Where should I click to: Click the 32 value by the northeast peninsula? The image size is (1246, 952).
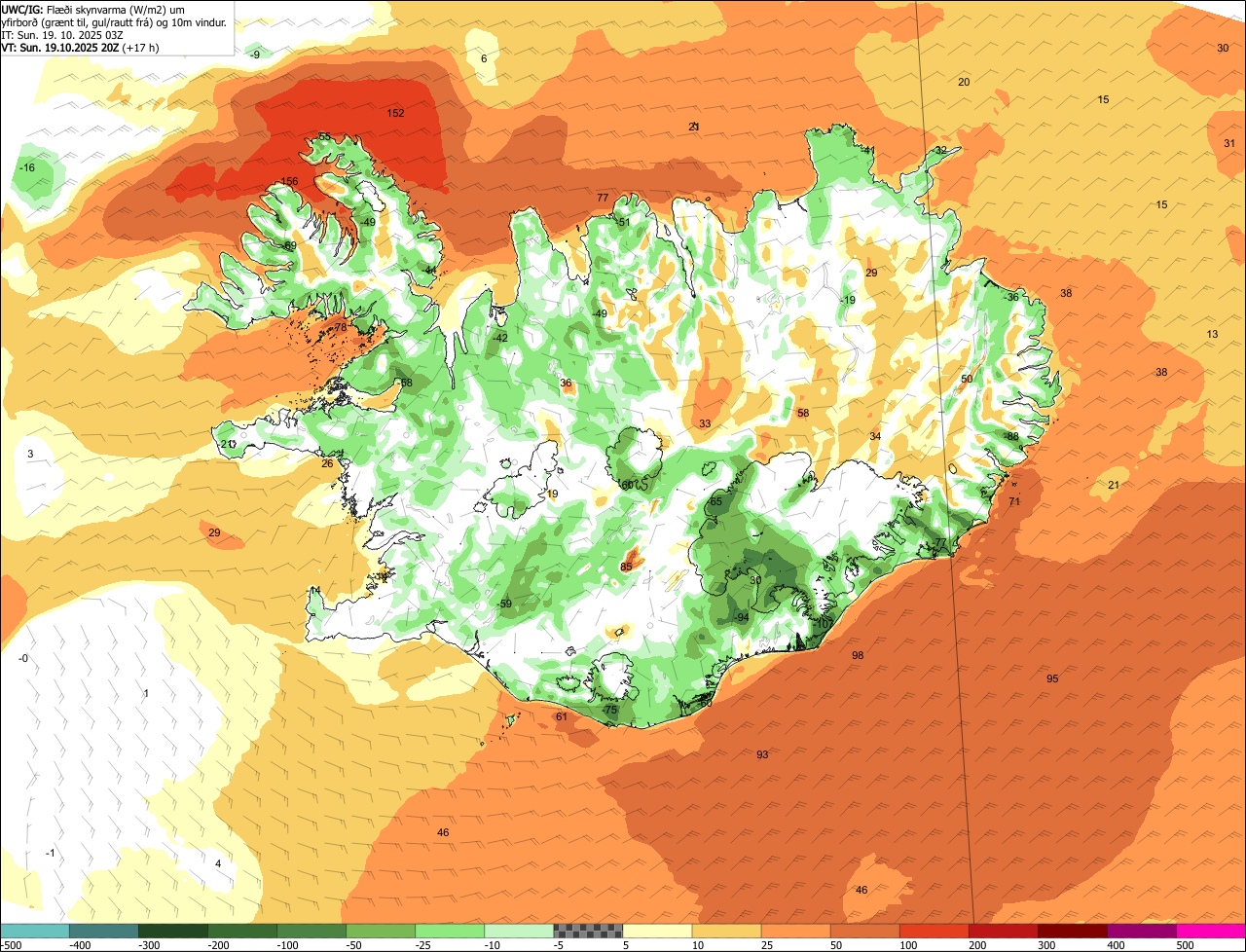tap(940, 151)
